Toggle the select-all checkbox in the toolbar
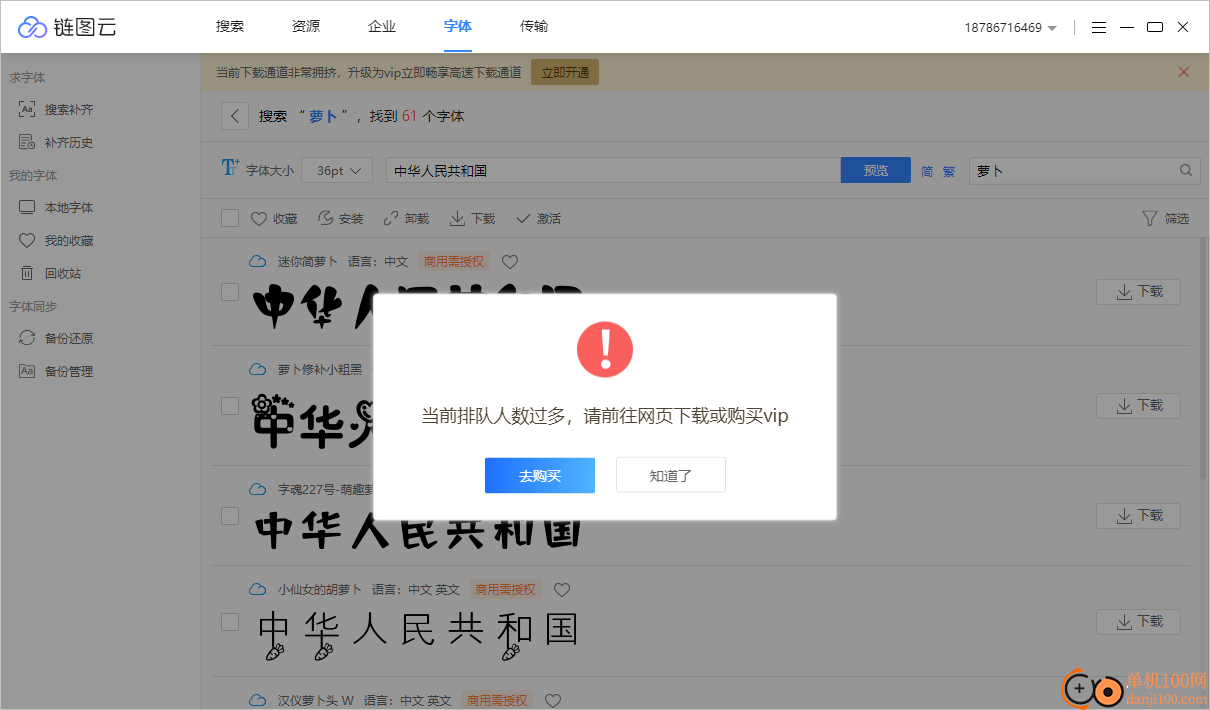This screenshot has height=710, width=1210. tap(230, 218)
